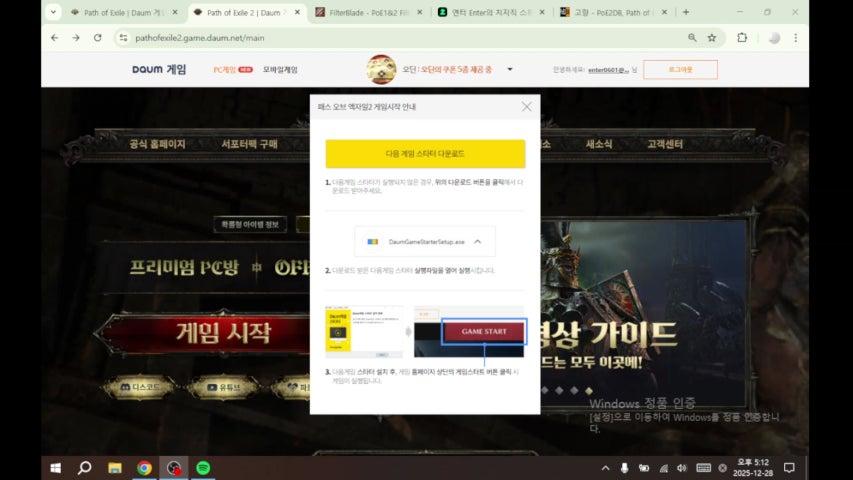Open the tab search dropdown at far left

52,12
